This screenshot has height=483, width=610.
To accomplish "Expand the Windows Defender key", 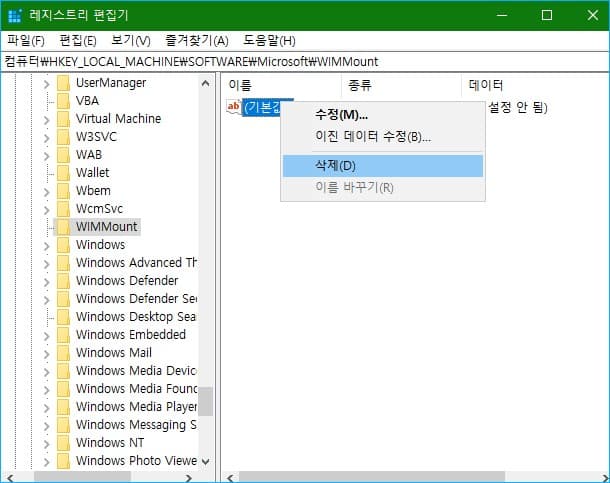I will coord(47,282).
